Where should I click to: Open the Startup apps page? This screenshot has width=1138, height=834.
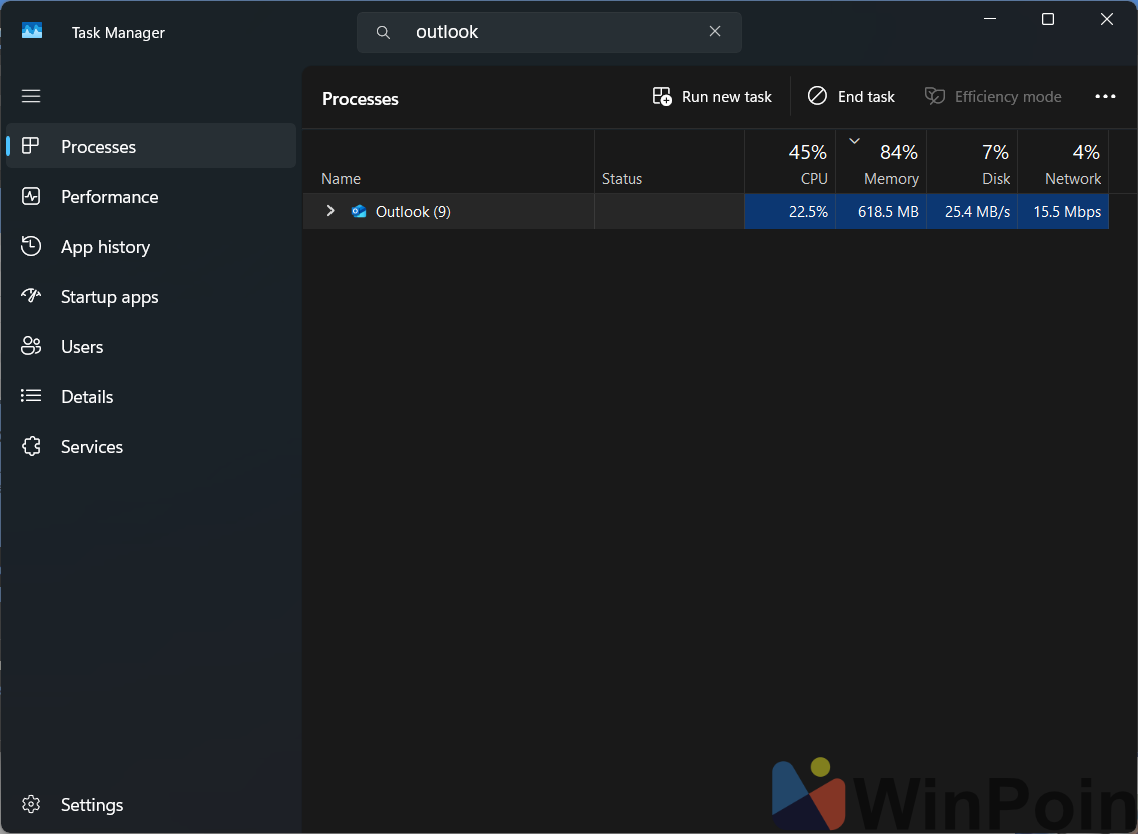[x=151, y=296]
